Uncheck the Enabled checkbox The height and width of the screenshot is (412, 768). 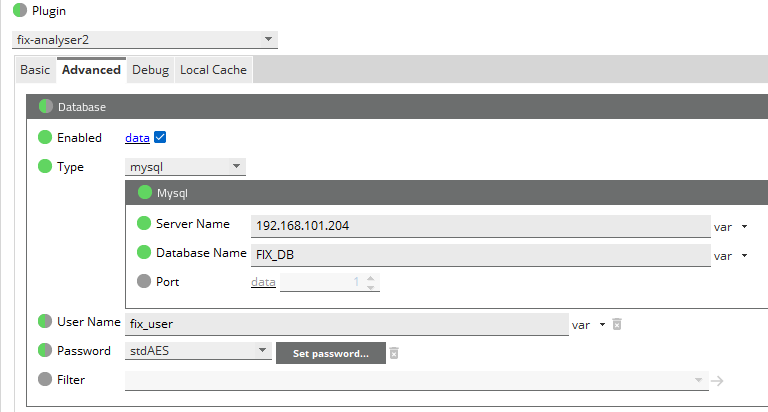[160, 138]
